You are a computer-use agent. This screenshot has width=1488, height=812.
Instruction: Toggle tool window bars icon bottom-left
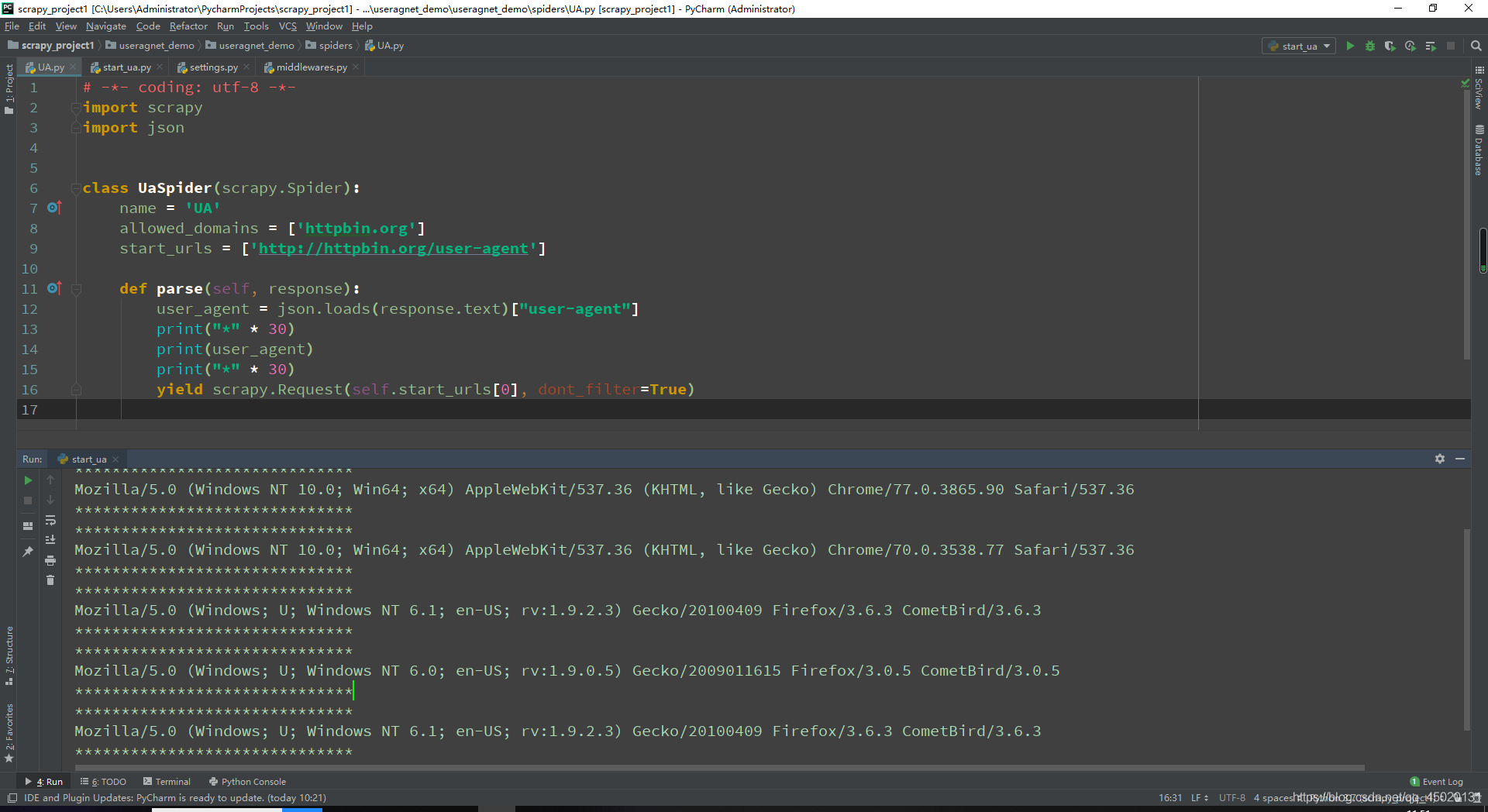point(12,798)
